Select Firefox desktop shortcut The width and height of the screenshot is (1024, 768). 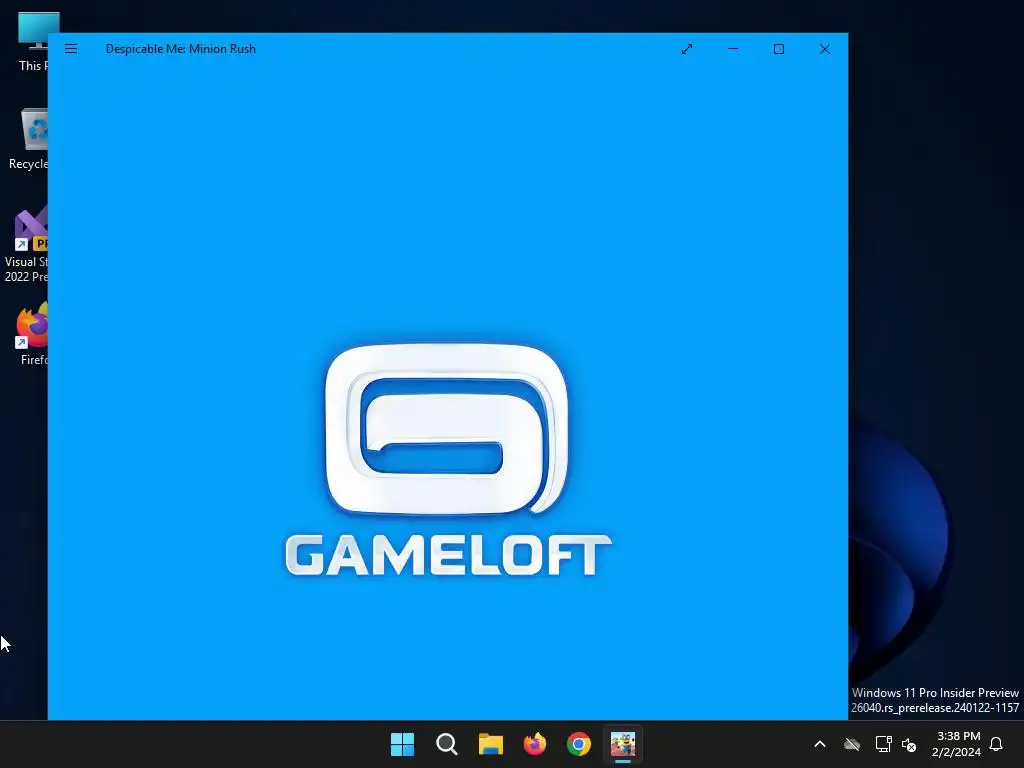(31, 334)
